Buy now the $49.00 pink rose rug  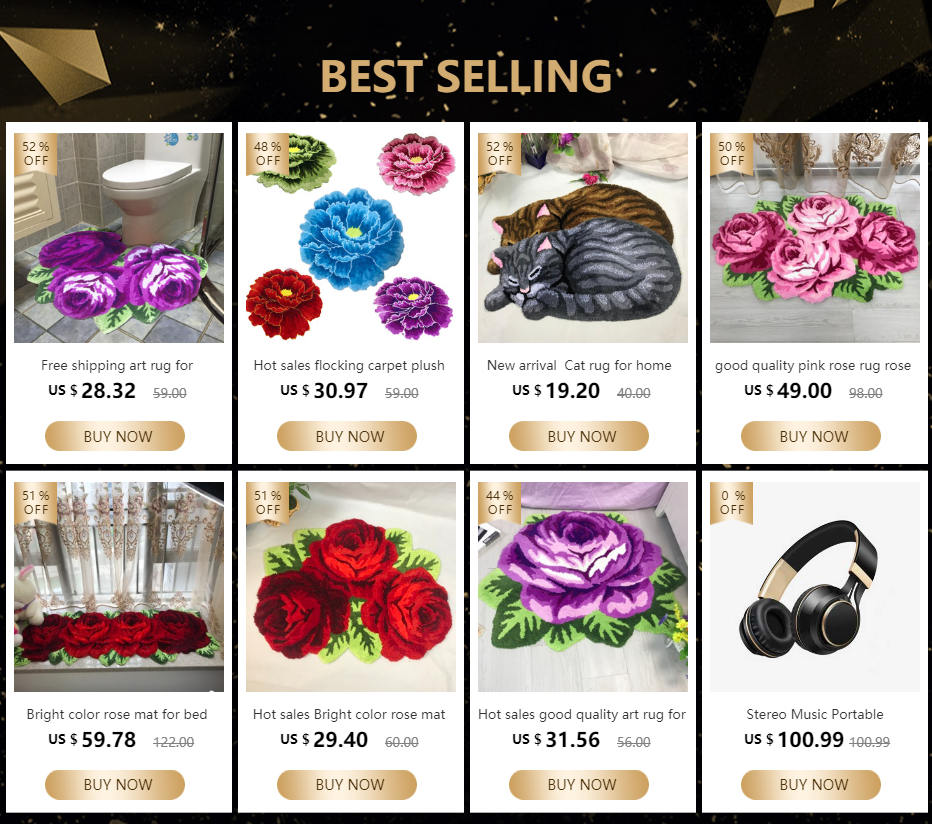pos(811,436)
